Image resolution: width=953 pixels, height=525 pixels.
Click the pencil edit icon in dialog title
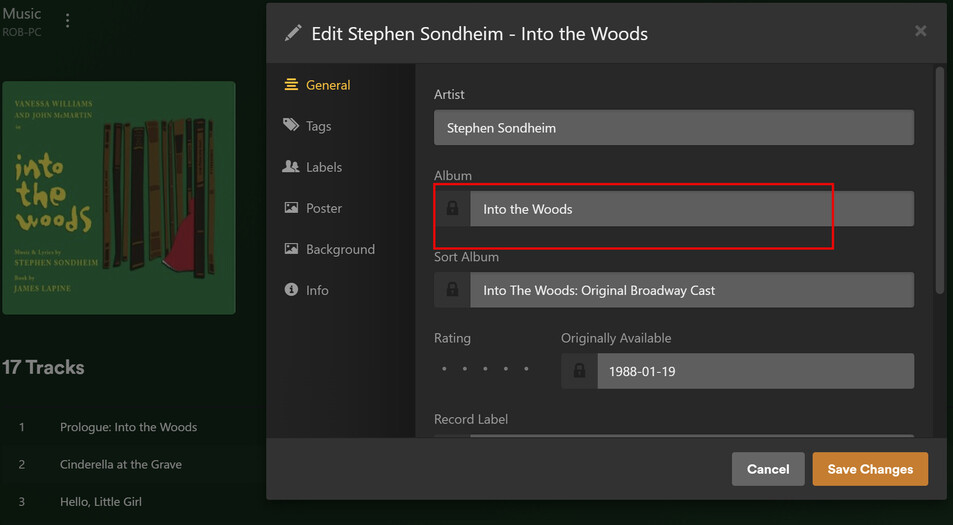(293, 33)
